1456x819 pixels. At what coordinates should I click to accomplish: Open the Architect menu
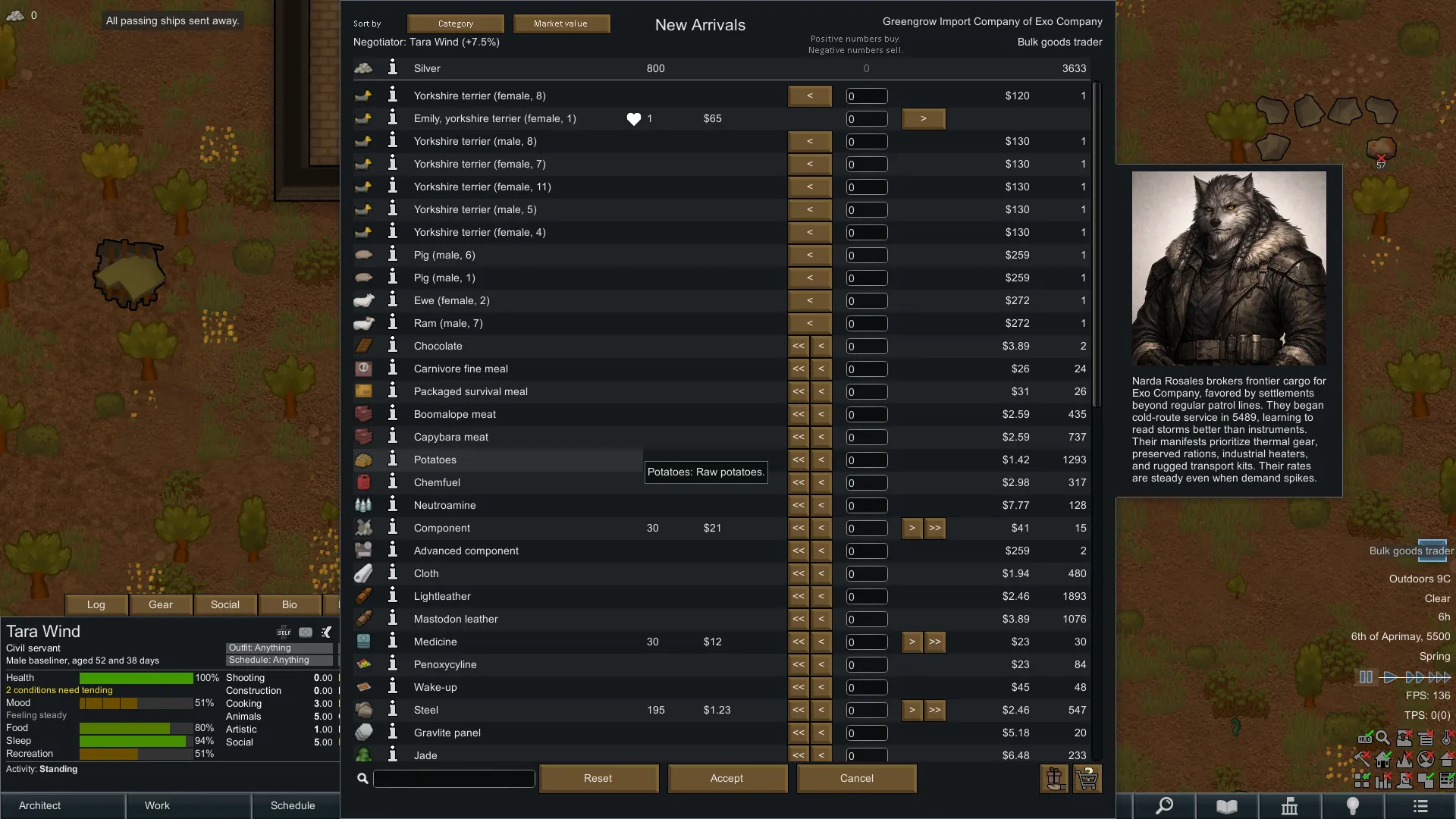(x=39, y=805)
